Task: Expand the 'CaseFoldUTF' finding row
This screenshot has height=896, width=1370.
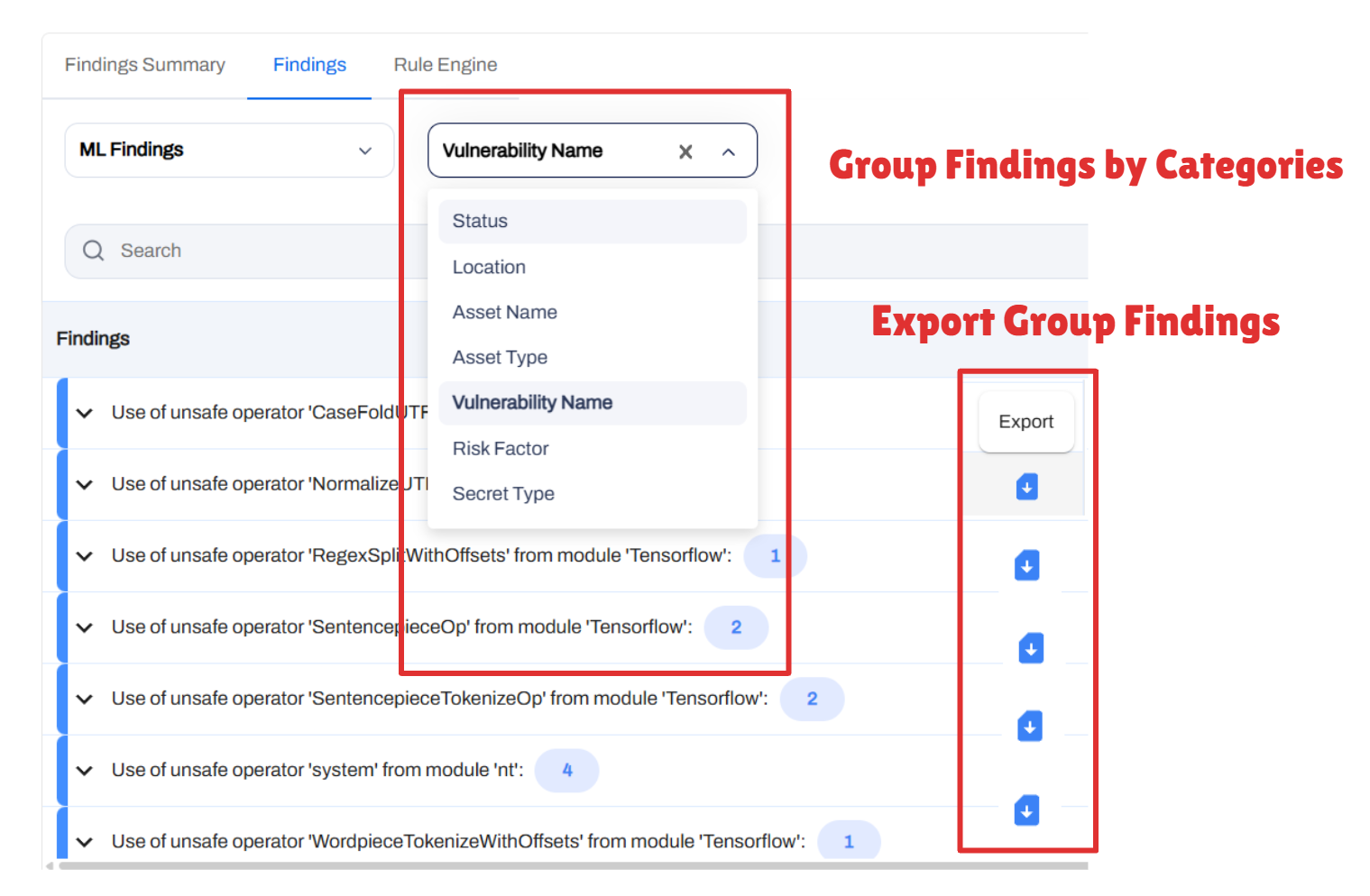Action: pos(85,413)
